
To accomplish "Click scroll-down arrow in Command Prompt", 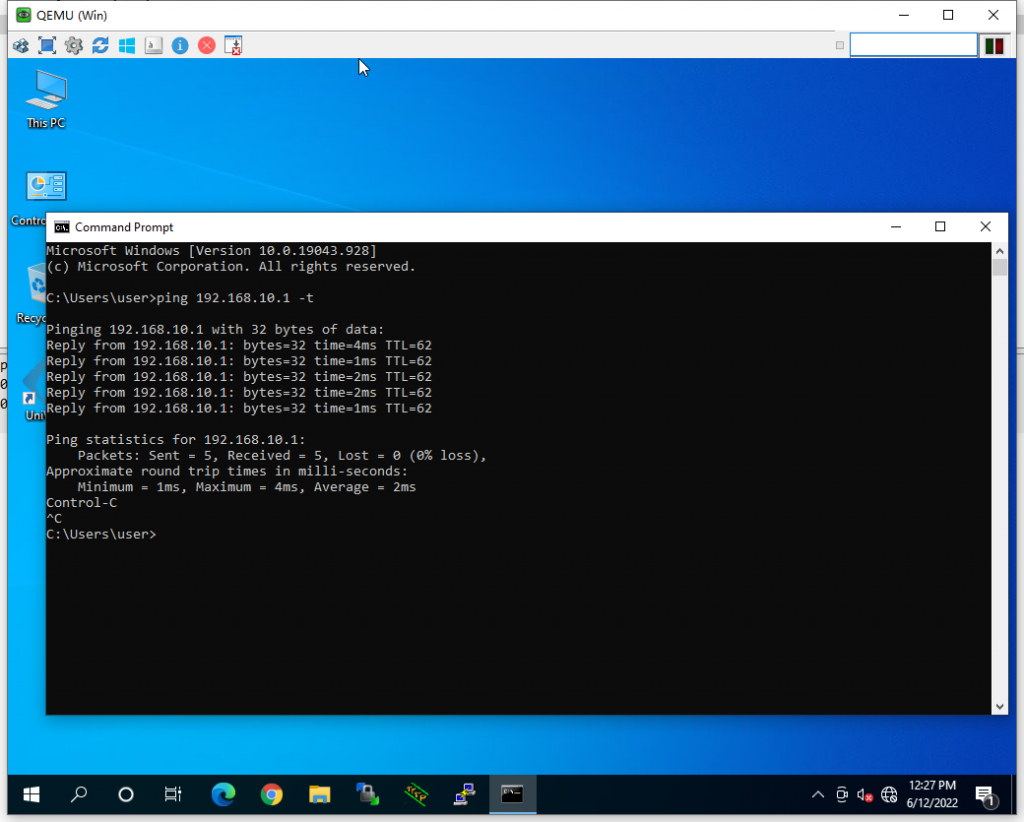I will (999, 706).
